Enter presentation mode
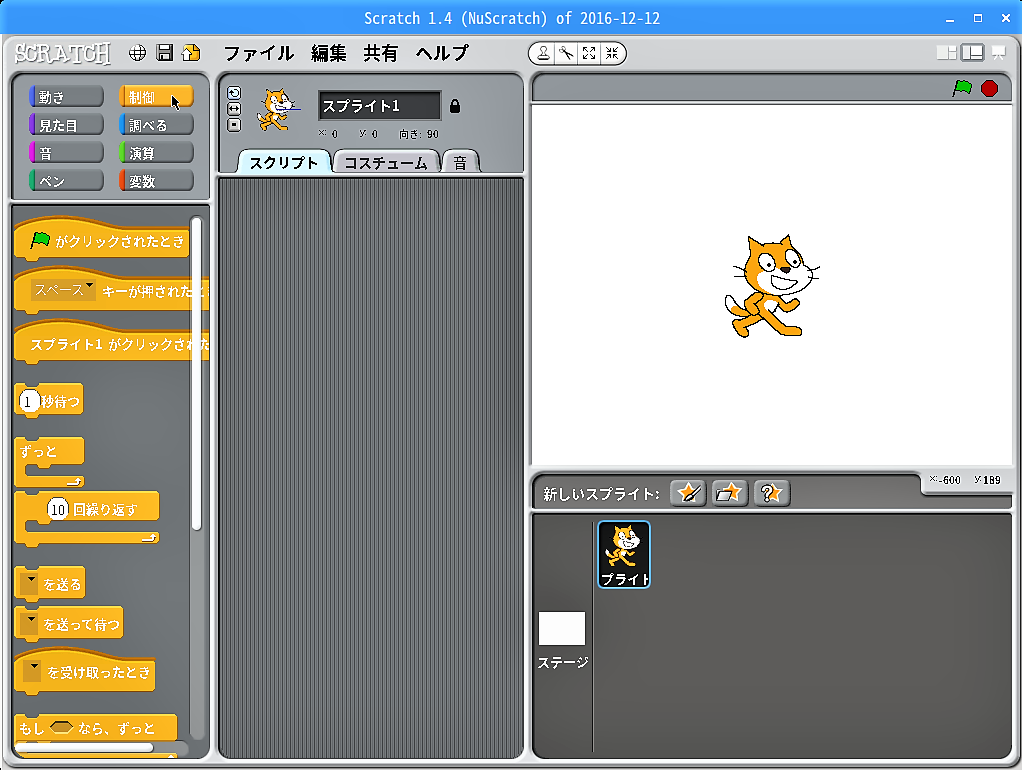 click(999, 53)
